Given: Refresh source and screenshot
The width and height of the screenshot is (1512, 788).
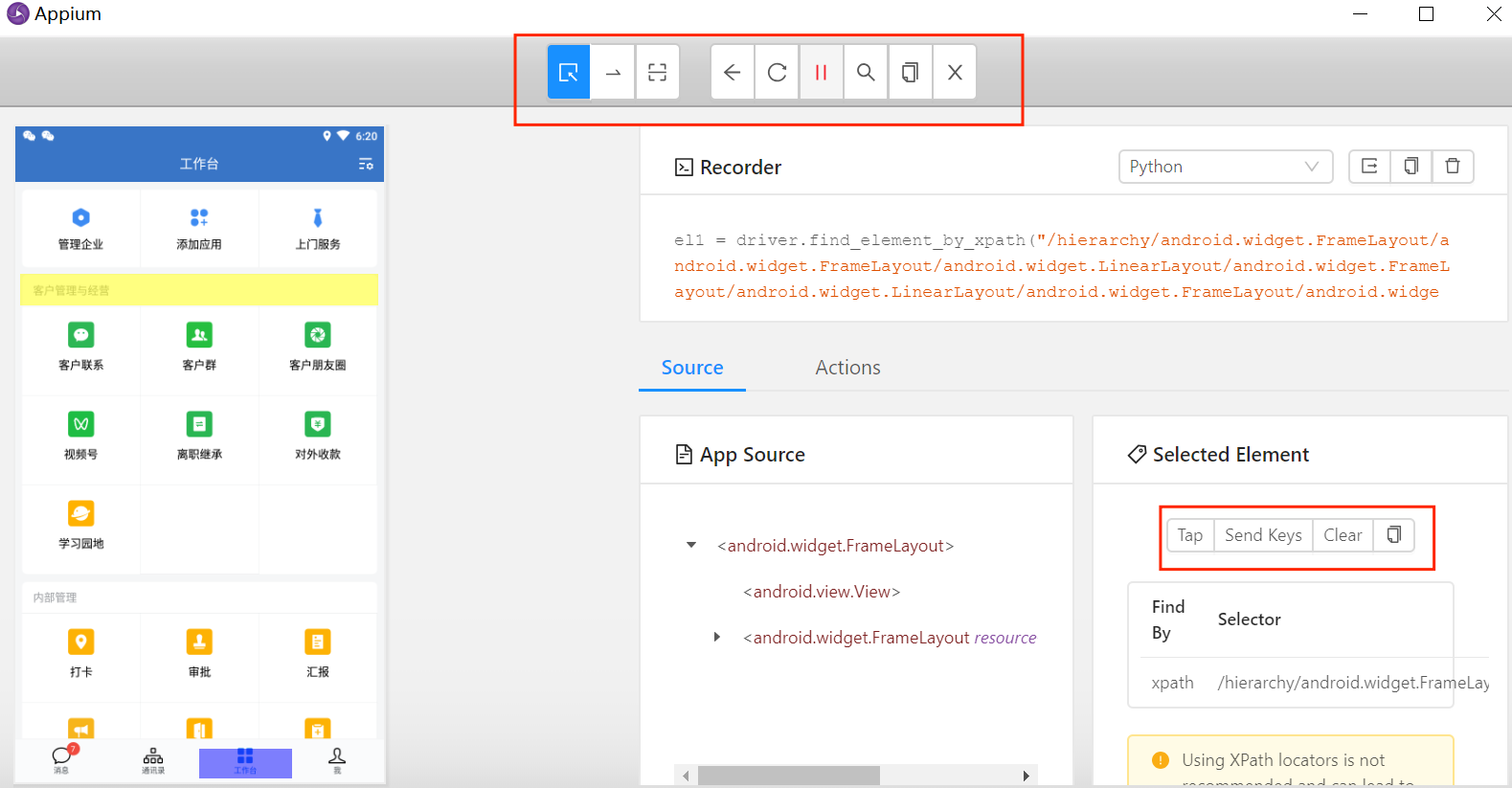Looking at the screenshot, I should tap(777, 72).
